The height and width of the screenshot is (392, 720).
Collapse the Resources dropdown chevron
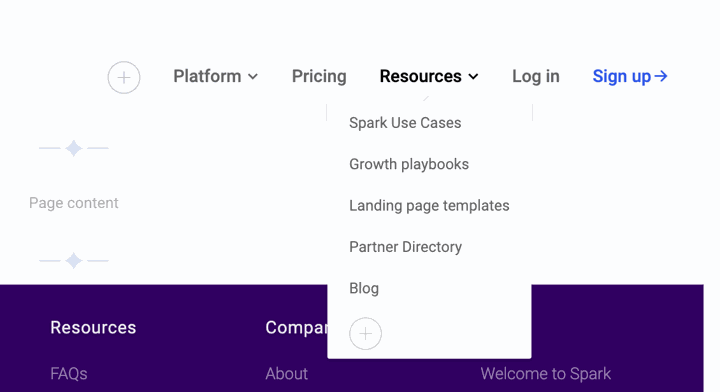[473, 77]
